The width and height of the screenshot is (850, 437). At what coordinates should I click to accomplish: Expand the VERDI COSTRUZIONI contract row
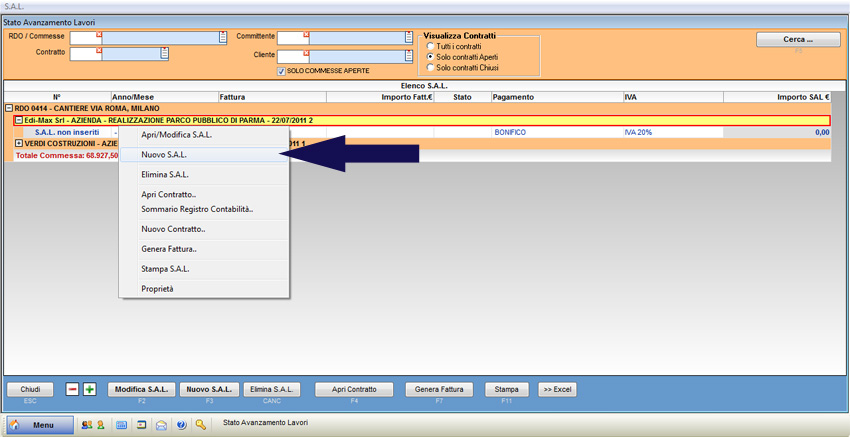(x=19, y=143)
